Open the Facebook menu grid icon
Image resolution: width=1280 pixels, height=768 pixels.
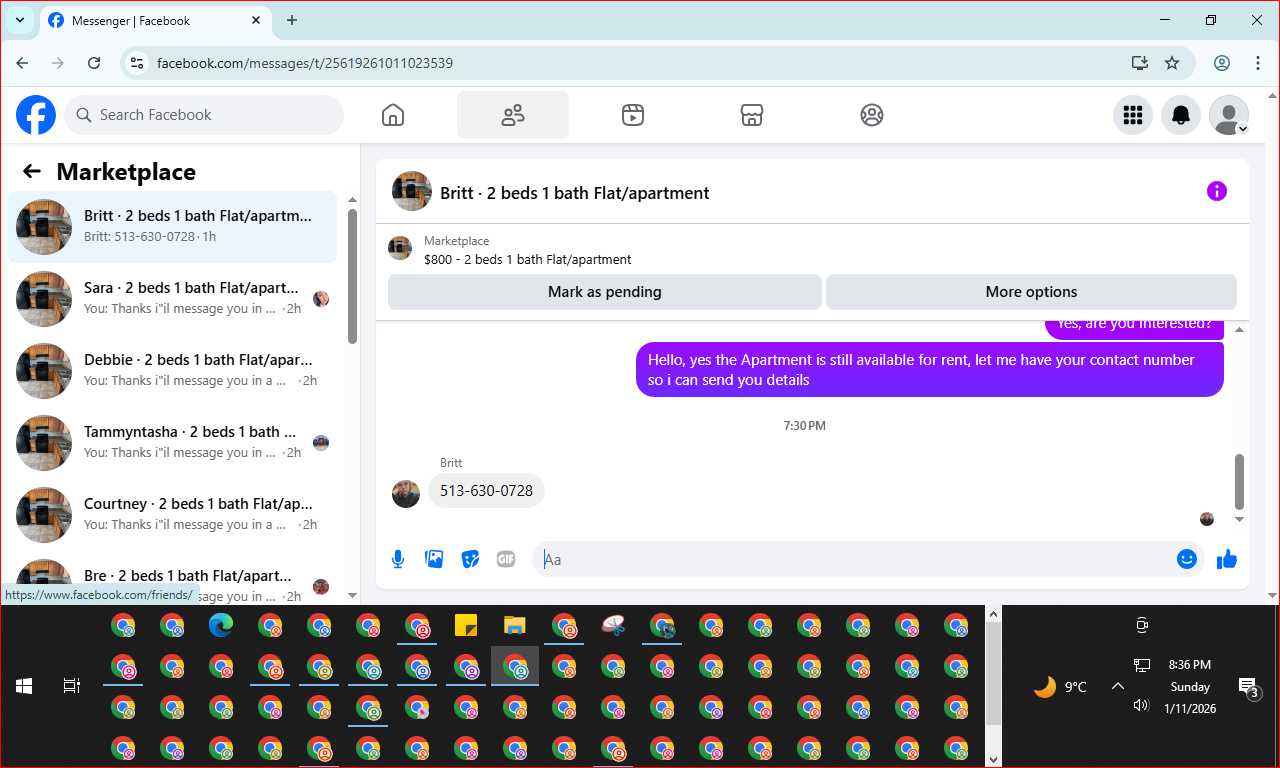pos(1133,115)
